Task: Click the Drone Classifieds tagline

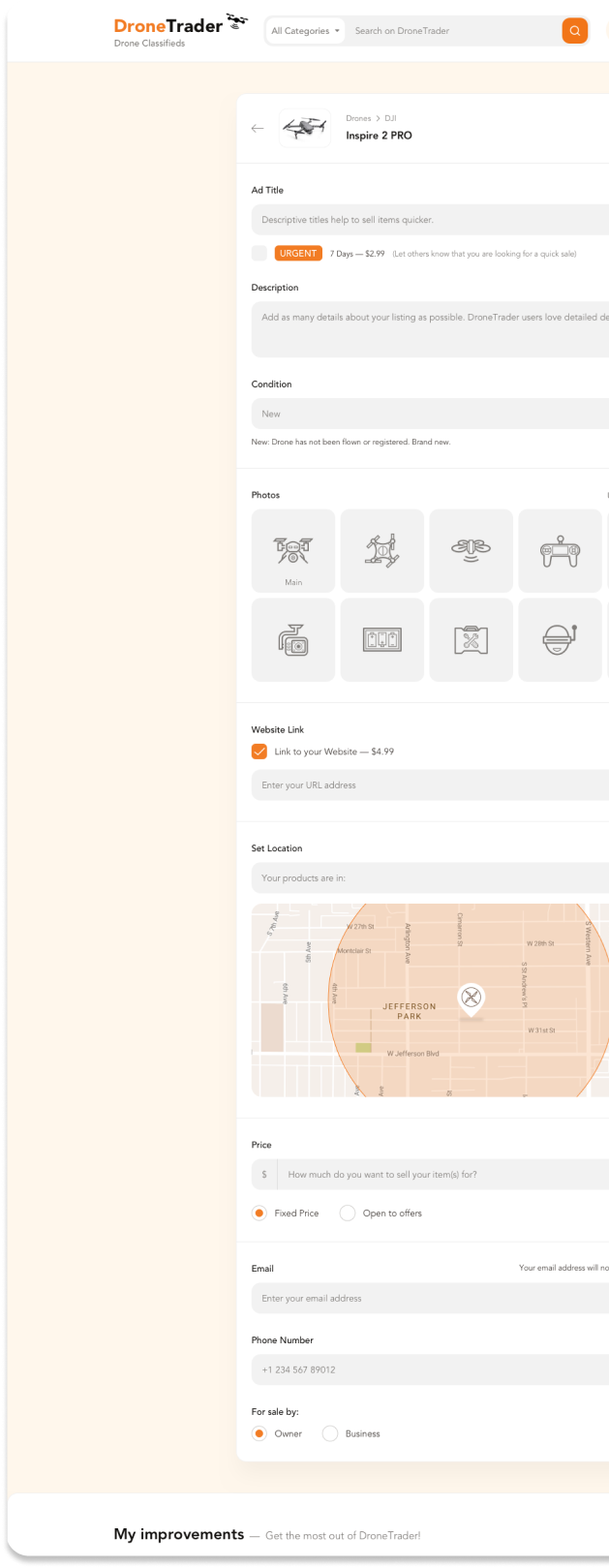Action: pyautogui.click(x=149, y=44)
